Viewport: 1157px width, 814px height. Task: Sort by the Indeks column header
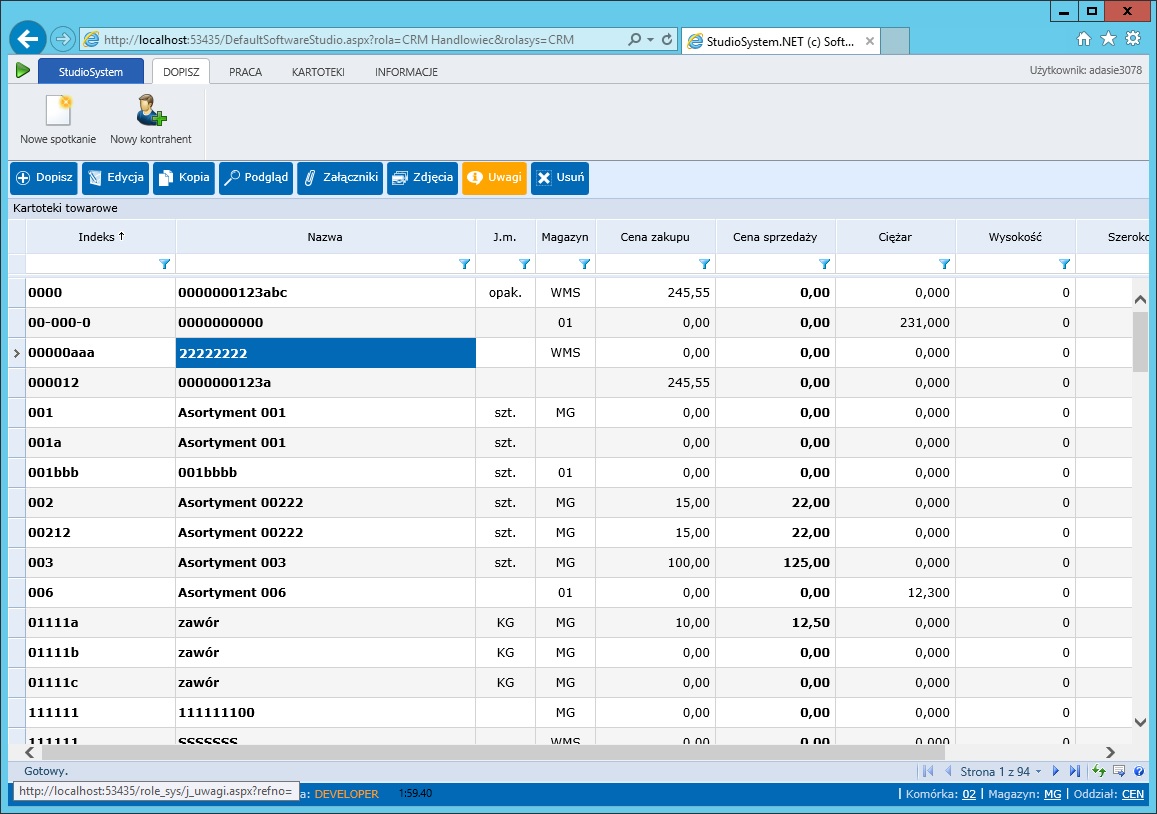[x=101, y=237]
